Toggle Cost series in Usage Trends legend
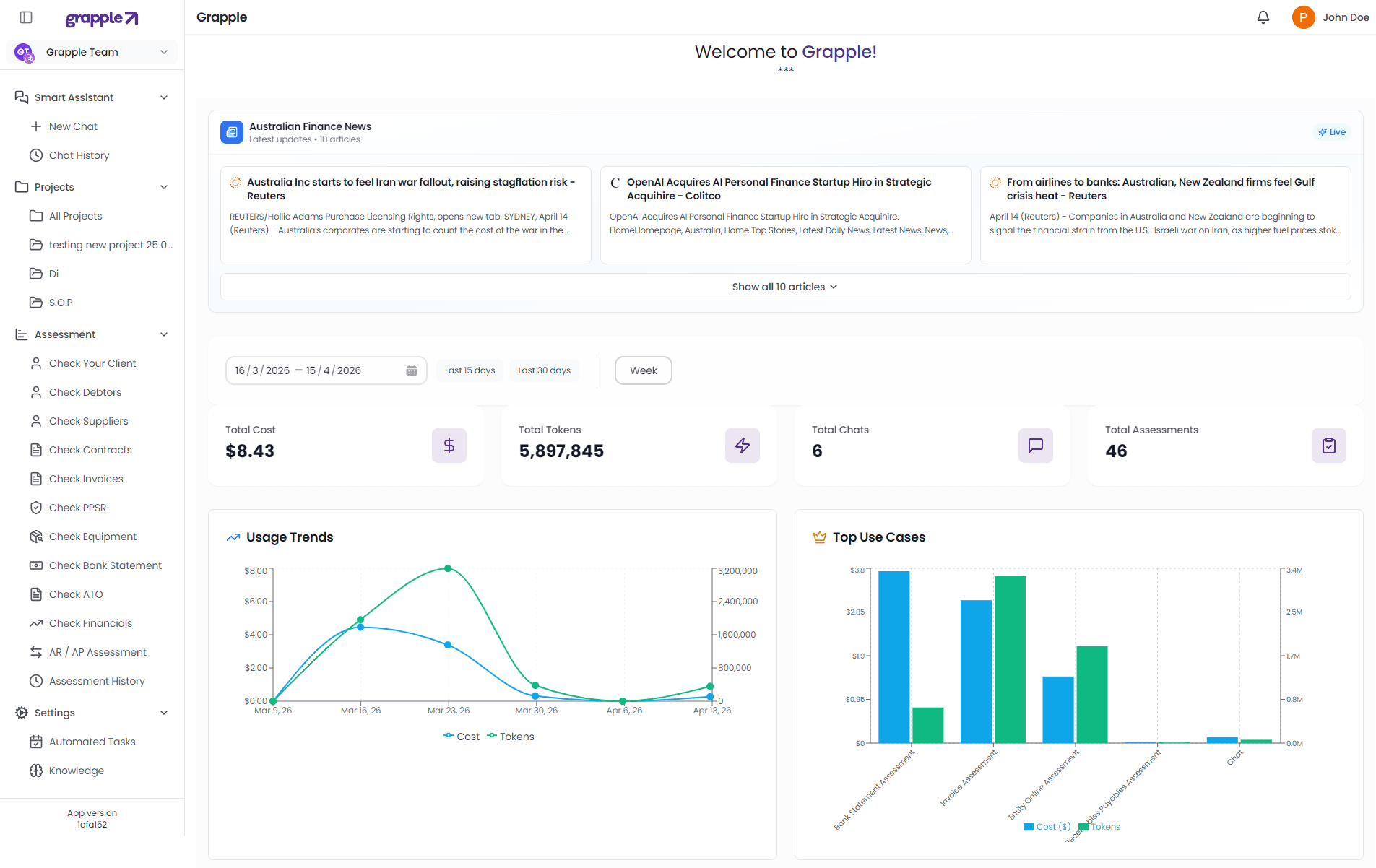 pos(462,737)
